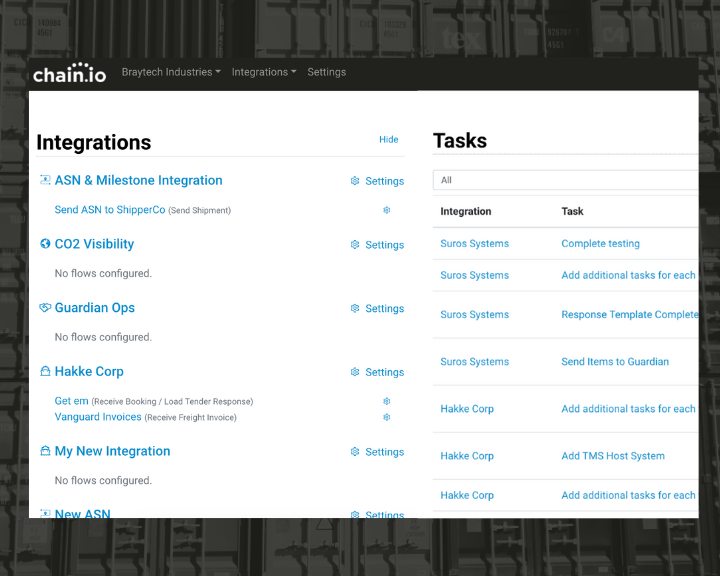Click the CO2 Visibility globe icon
This screenshot has width=720, height=576.
coord(45,243)
